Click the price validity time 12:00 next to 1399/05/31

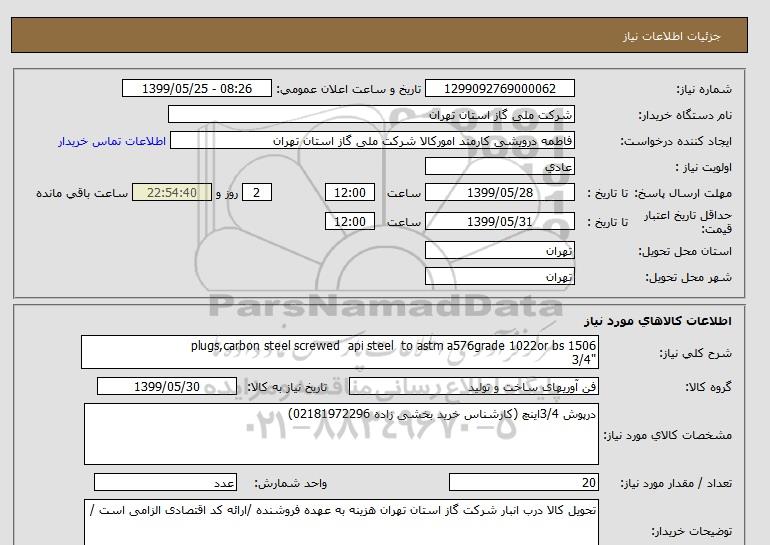tap(350, 221)
